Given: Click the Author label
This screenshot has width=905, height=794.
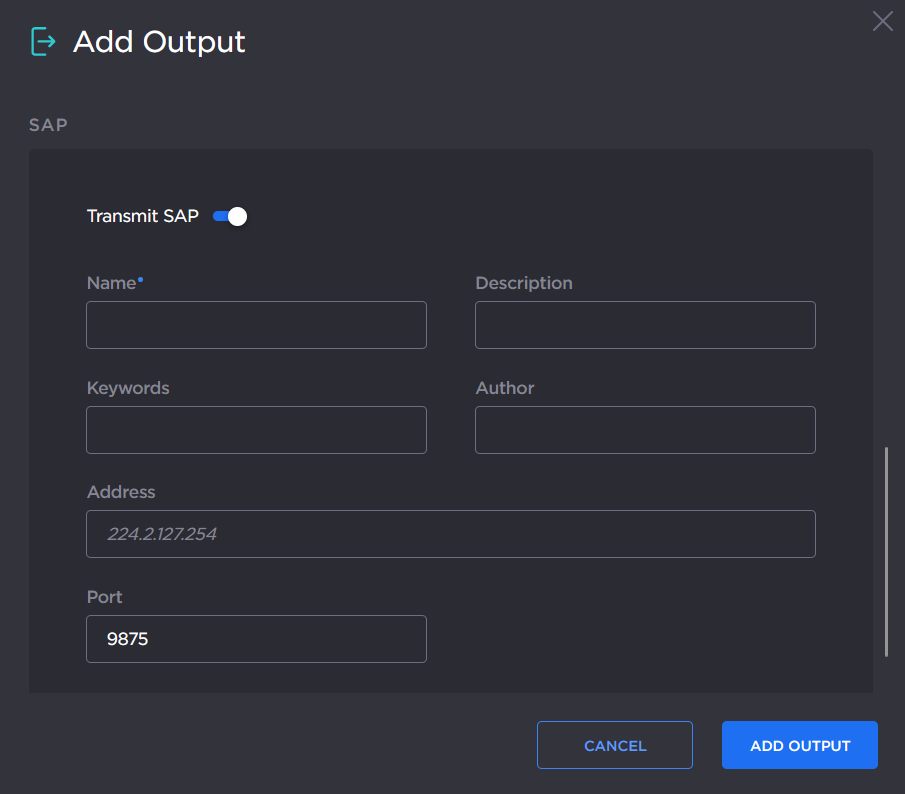Looking at the screenshot, I should point(504,388).
